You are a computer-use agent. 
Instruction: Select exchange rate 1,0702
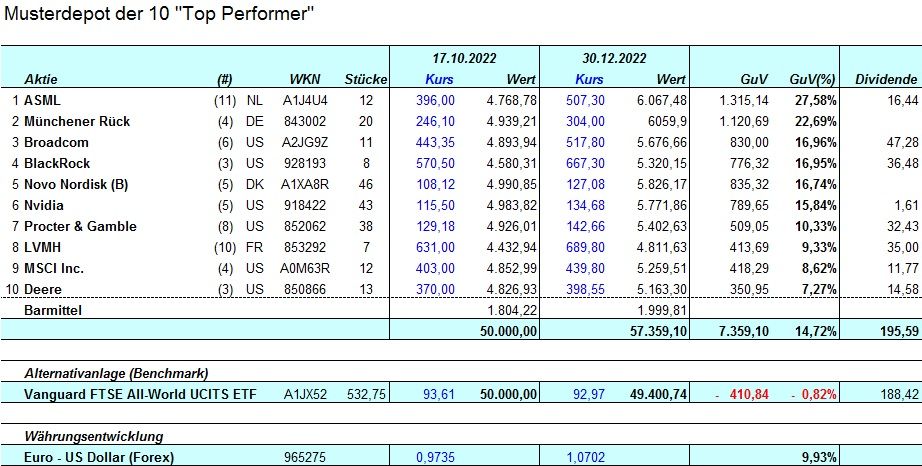[x=586, y=458]
